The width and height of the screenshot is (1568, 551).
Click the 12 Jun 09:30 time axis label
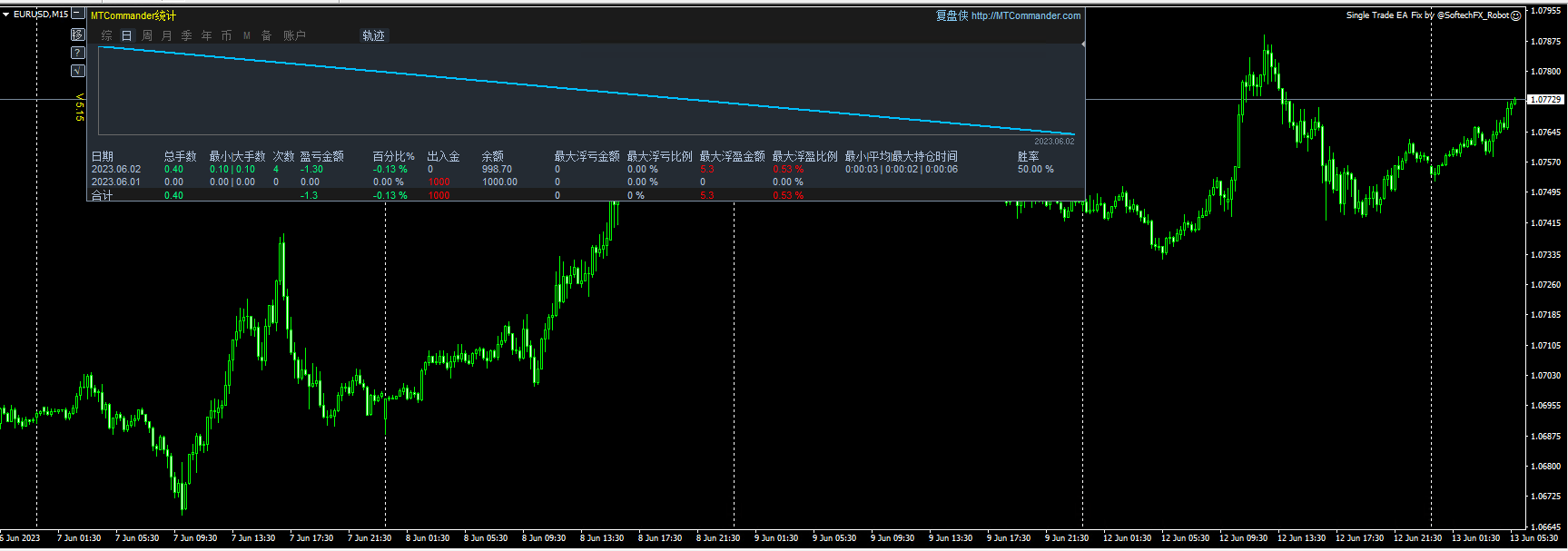pyautogui.click(x=1243, y=538)
